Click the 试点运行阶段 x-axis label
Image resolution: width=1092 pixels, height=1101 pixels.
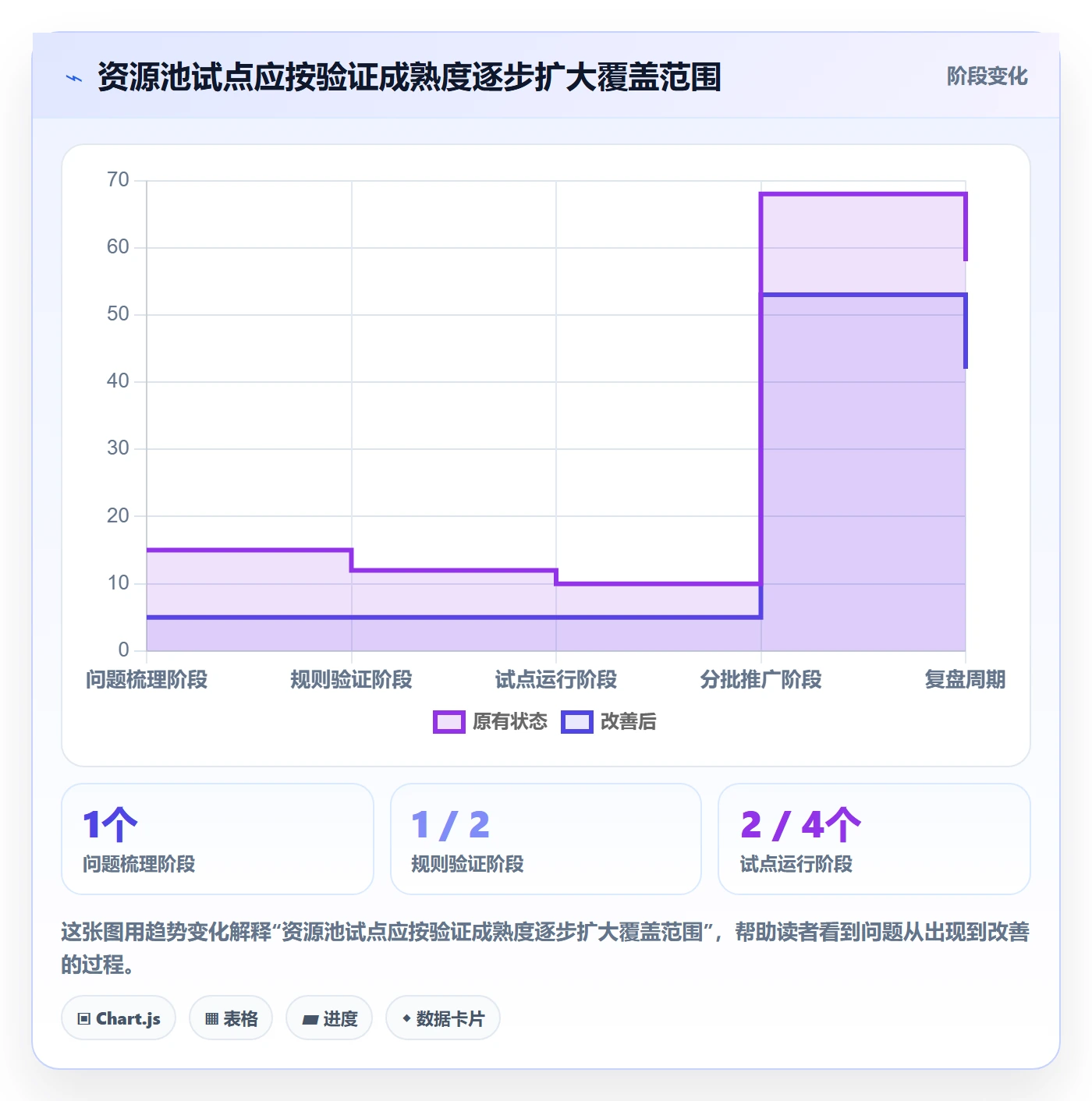(x=556, y=680)
